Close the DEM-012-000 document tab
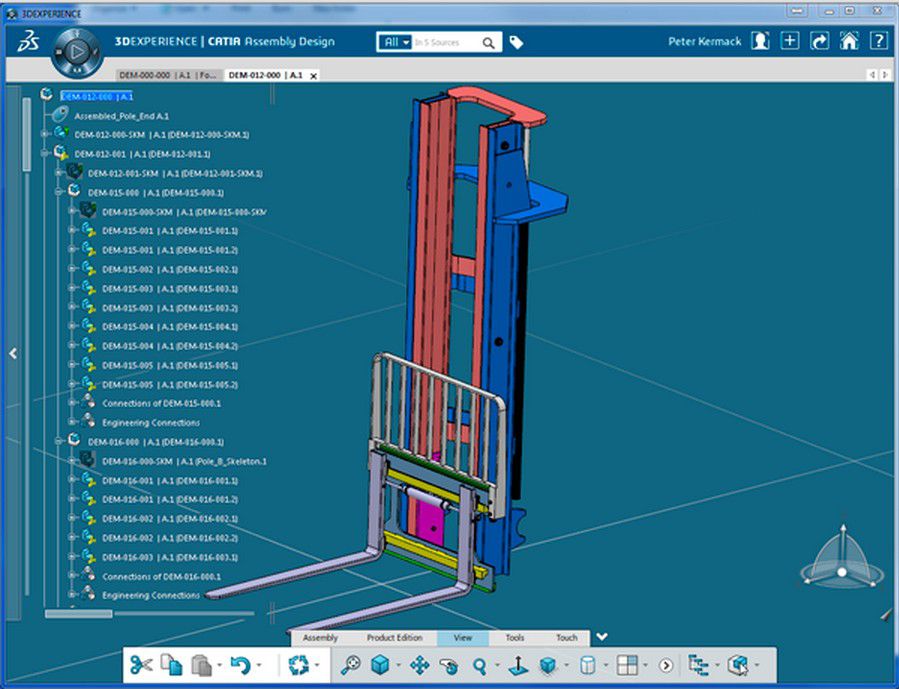 pos(314,76)
